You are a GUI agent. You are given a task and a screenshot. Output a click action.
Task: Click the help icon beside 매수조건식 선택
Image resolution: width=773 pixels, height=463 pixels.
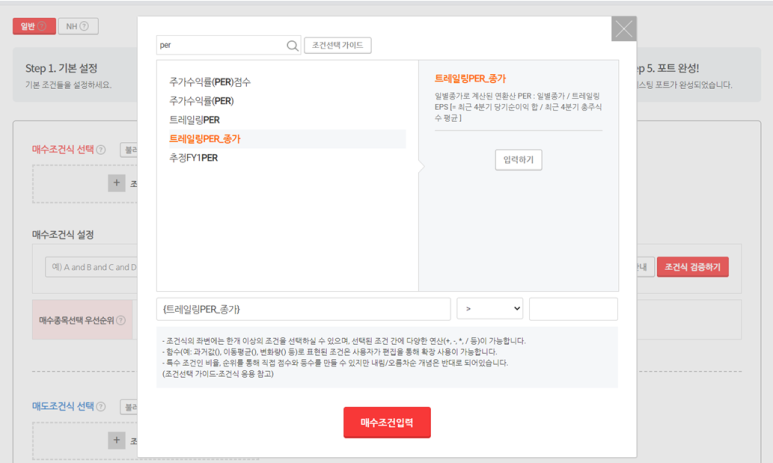click(101, 150)
